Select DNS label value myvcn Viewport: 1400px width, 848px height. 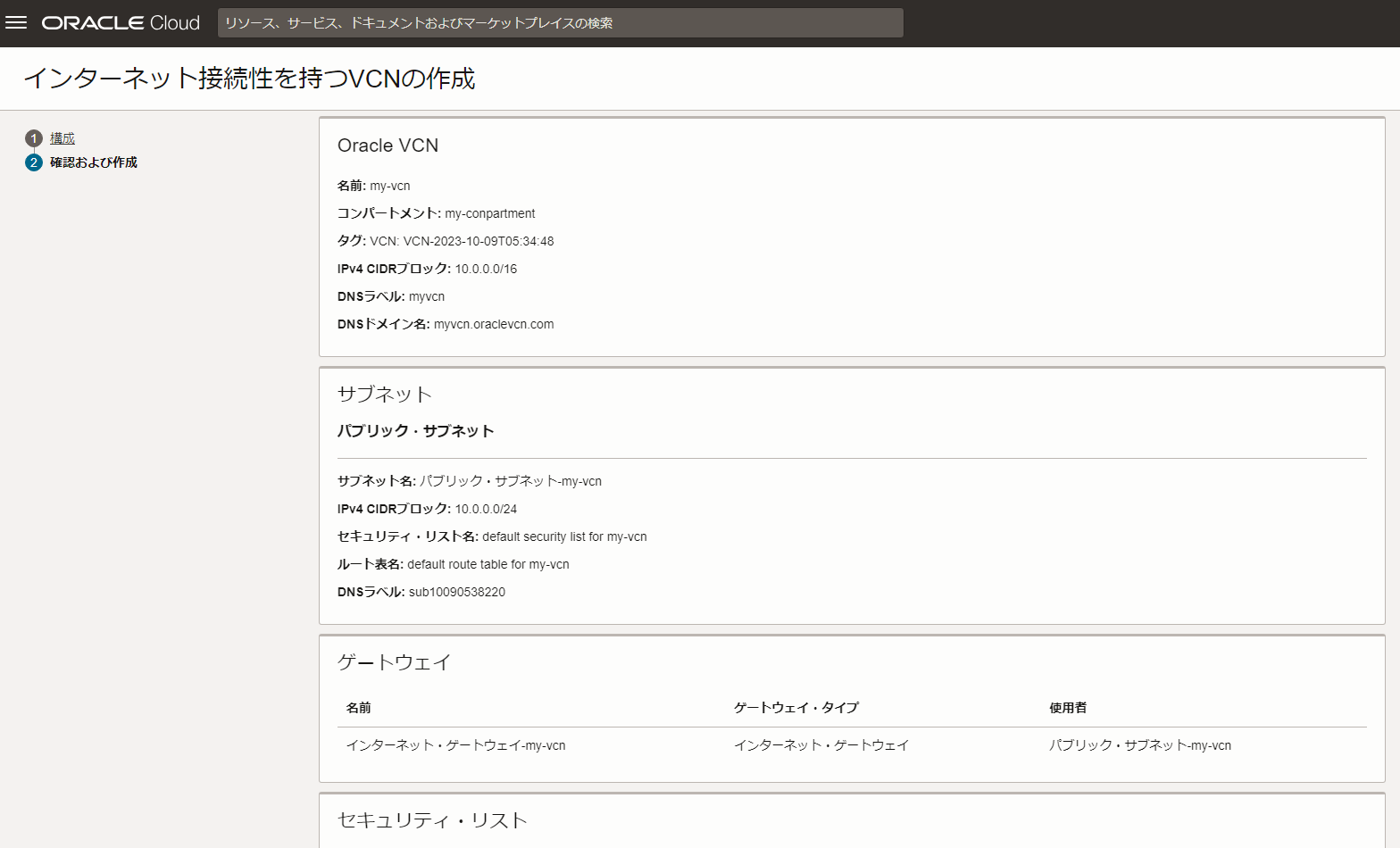point(427,296)
